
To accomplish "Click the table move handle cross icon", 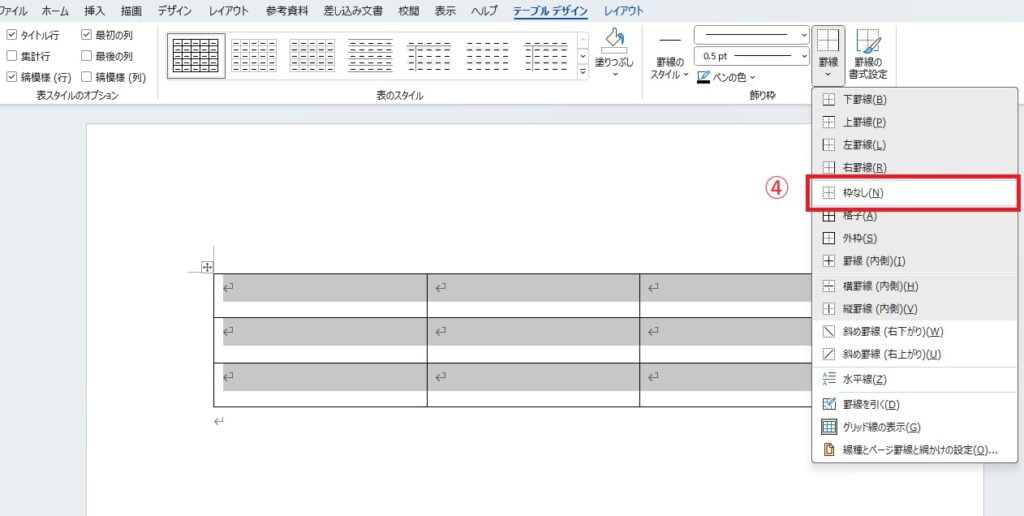I will point(206,266).
